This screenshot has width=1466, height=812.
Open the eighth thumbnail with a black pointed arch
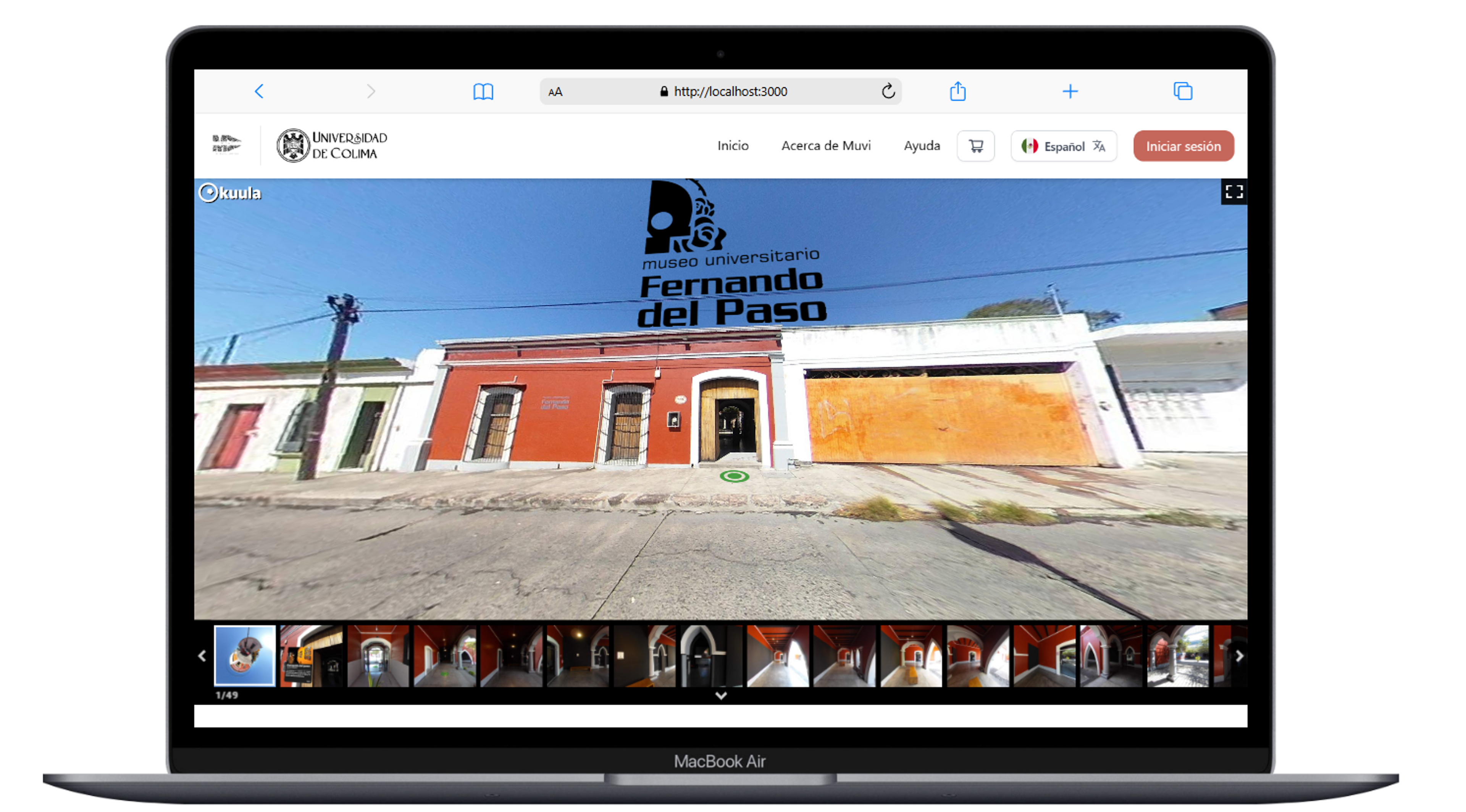(x=711, y=656)
